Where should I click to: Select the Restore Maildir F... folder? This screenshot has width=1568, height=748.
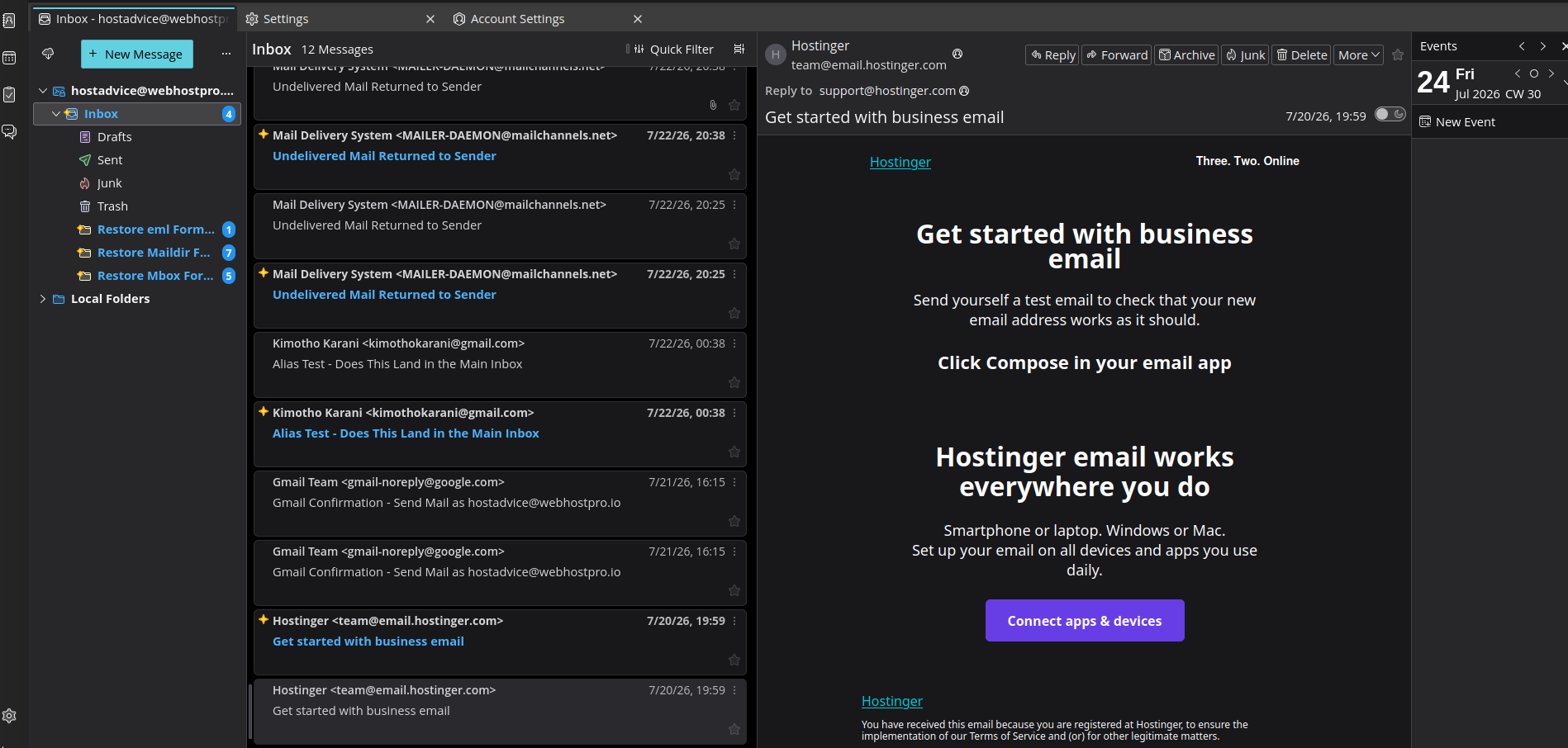point(154,253)
